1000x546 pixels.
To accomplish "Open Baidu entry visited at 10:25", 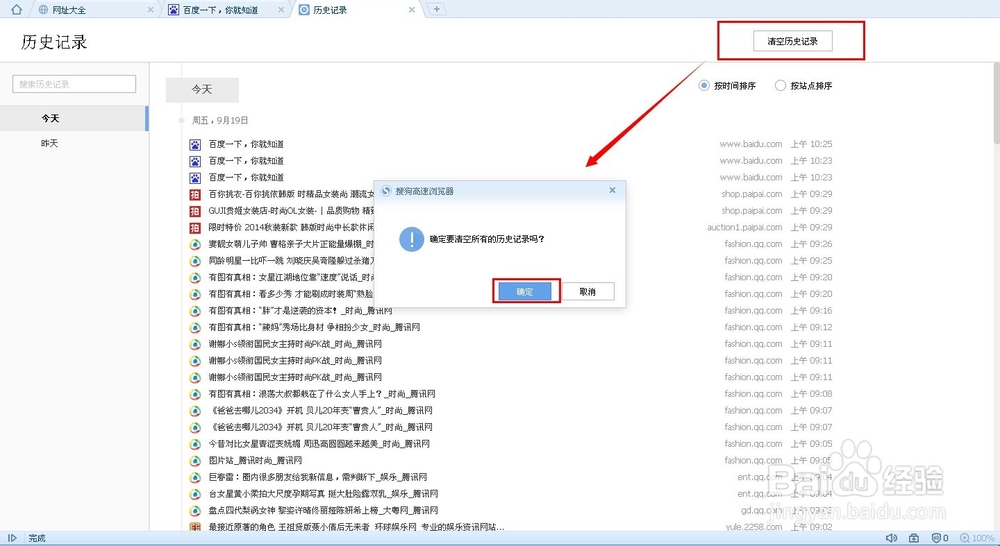I will click(246, 144).
